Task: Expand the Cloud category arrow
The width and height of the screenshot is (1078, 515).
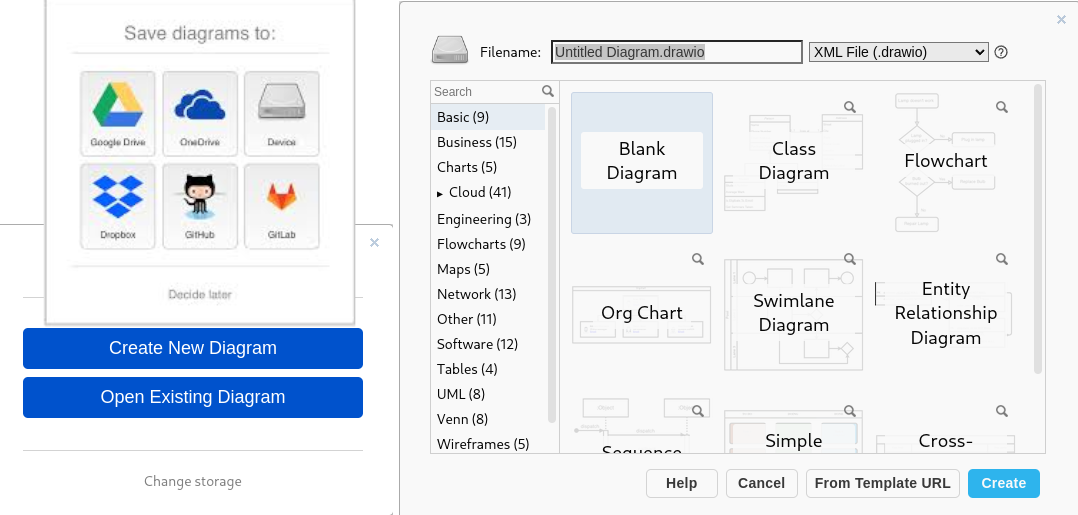Action: [x=440, y=193]
